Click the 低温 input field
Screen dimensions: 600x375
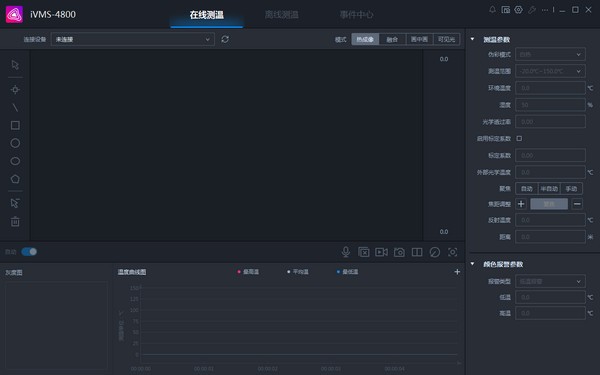(550, 297)
